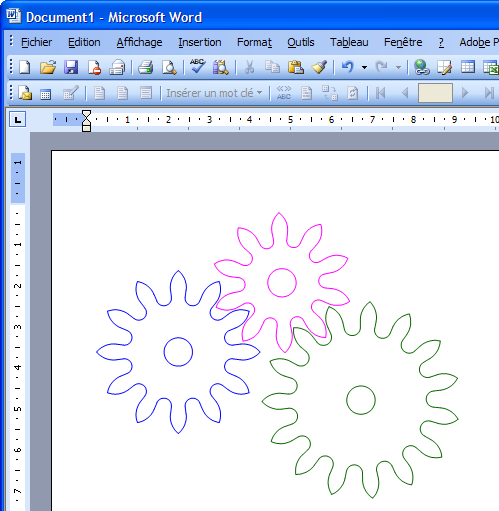
Task: Click the Print icon
Action: [x=146, y=67]
